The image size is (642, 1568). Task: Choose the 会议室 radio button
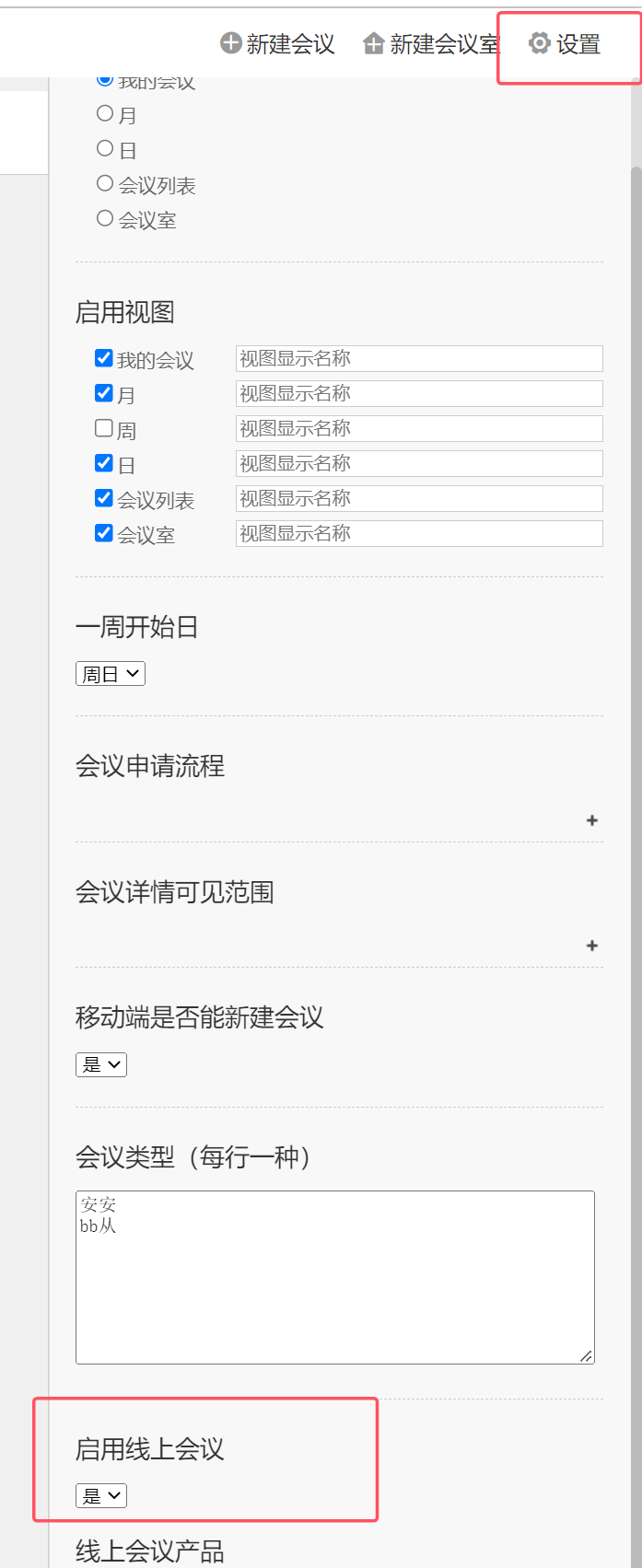pos(105,218)
